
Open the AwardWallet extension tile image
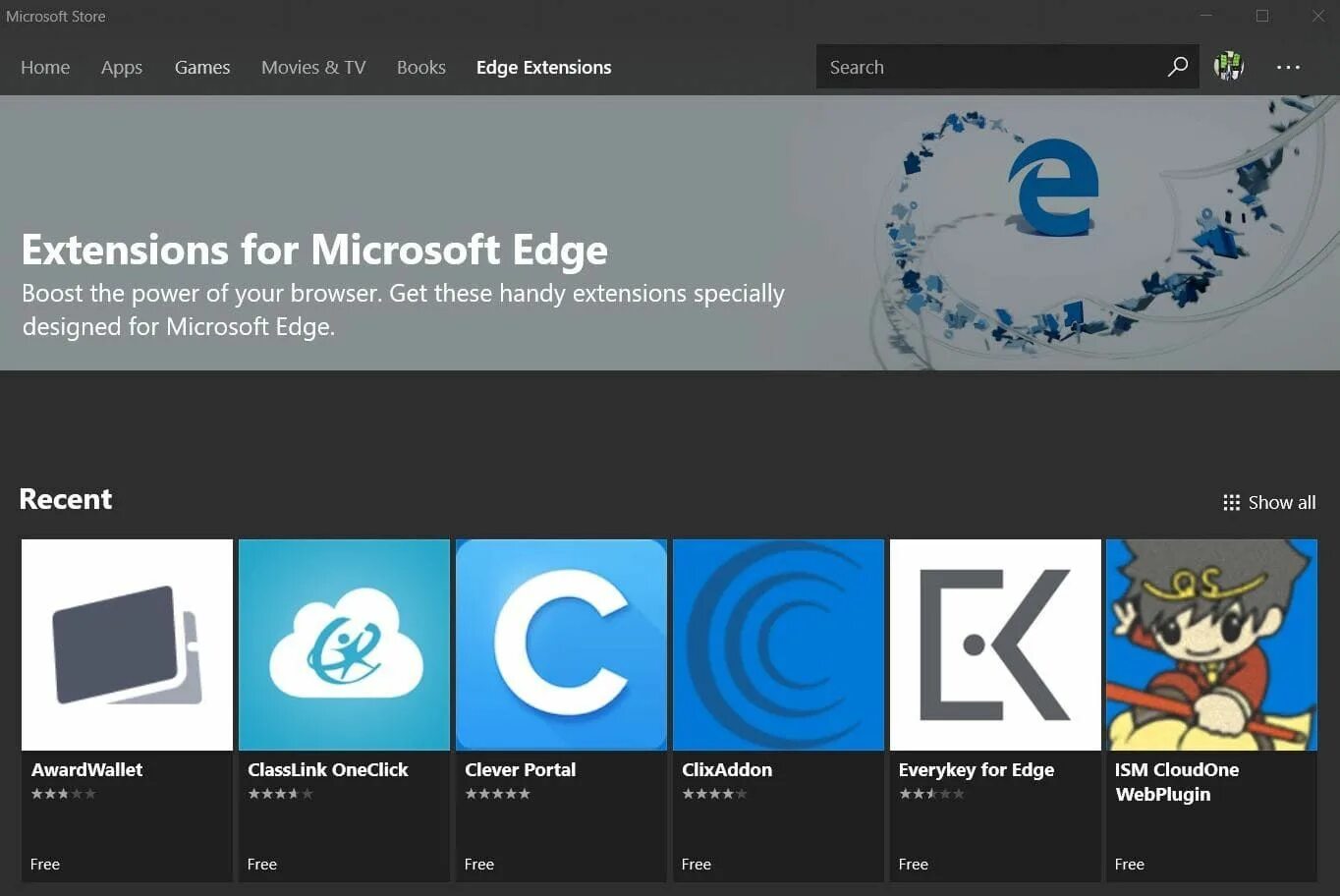coord(127,644)
